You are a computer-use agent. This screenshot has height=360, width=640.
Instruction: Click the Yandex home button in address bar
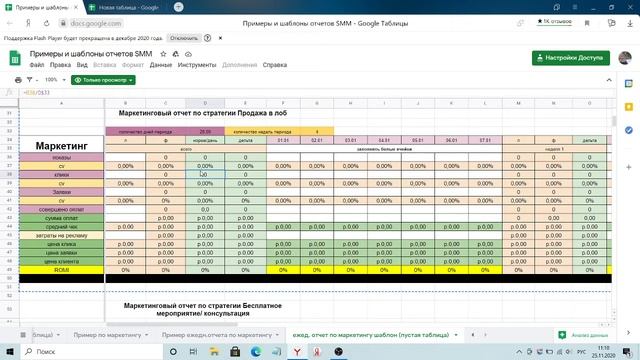pos(28,23)
